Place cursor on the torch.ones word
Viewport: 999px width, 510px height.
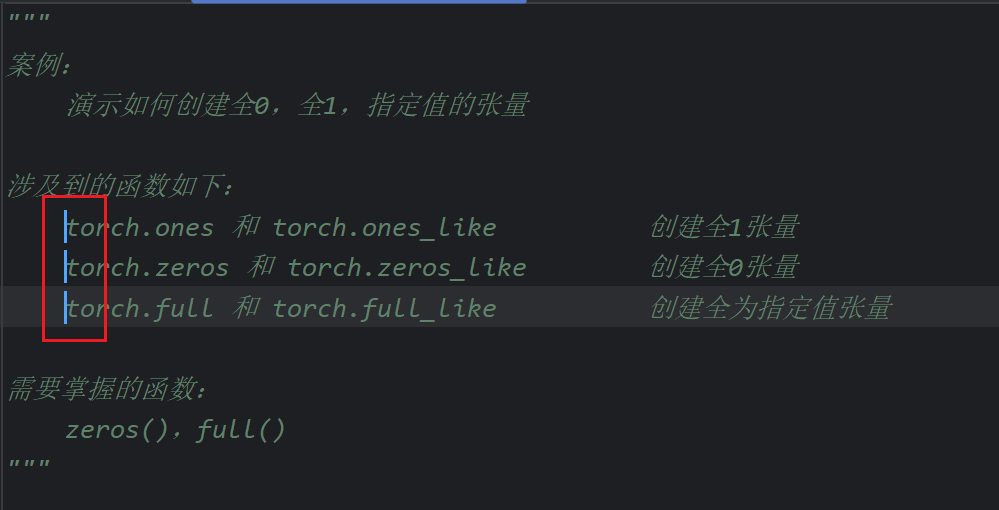point(140,228)
